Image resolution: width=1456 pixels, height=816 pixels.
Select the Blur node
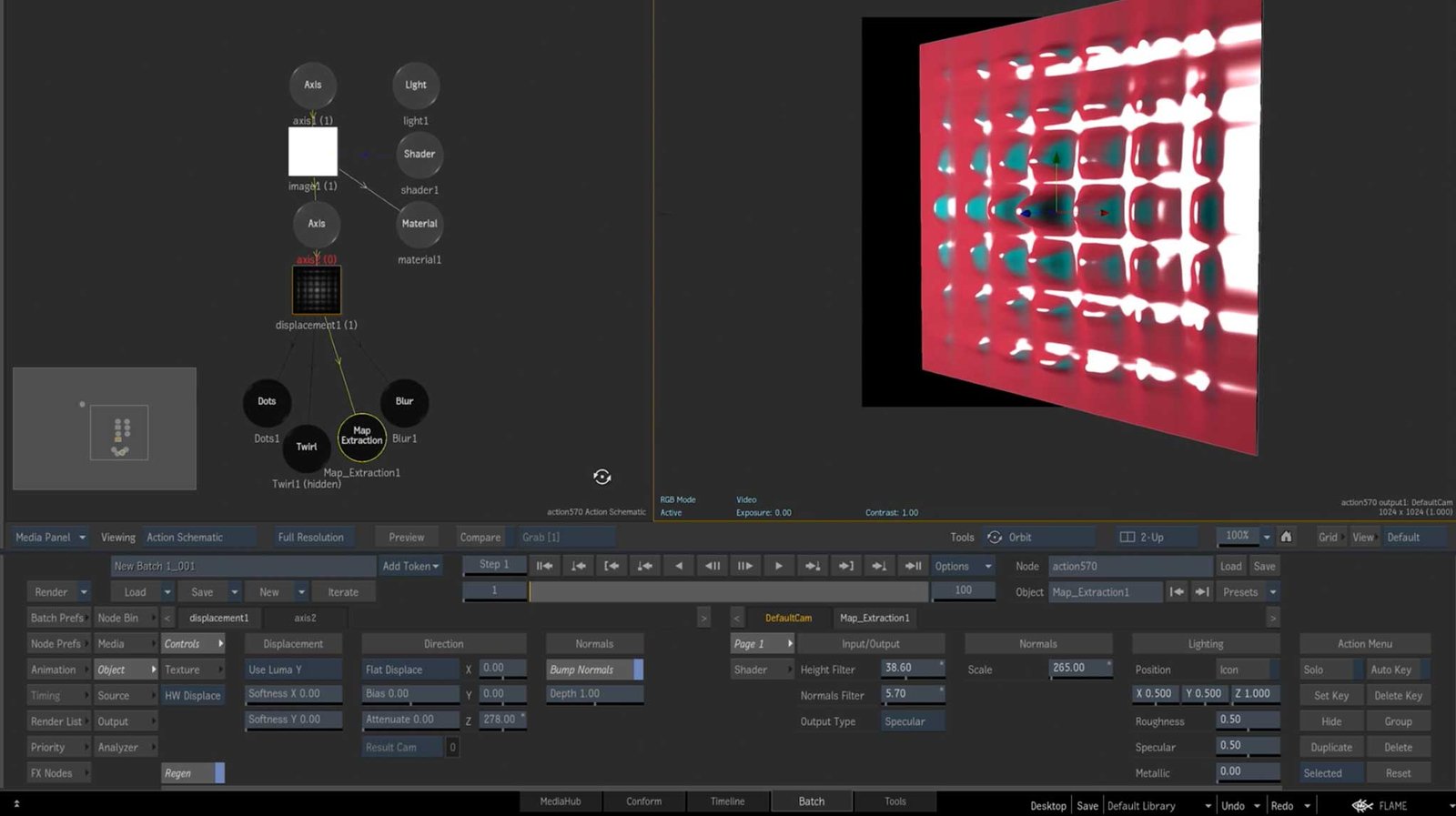(404, 402)
